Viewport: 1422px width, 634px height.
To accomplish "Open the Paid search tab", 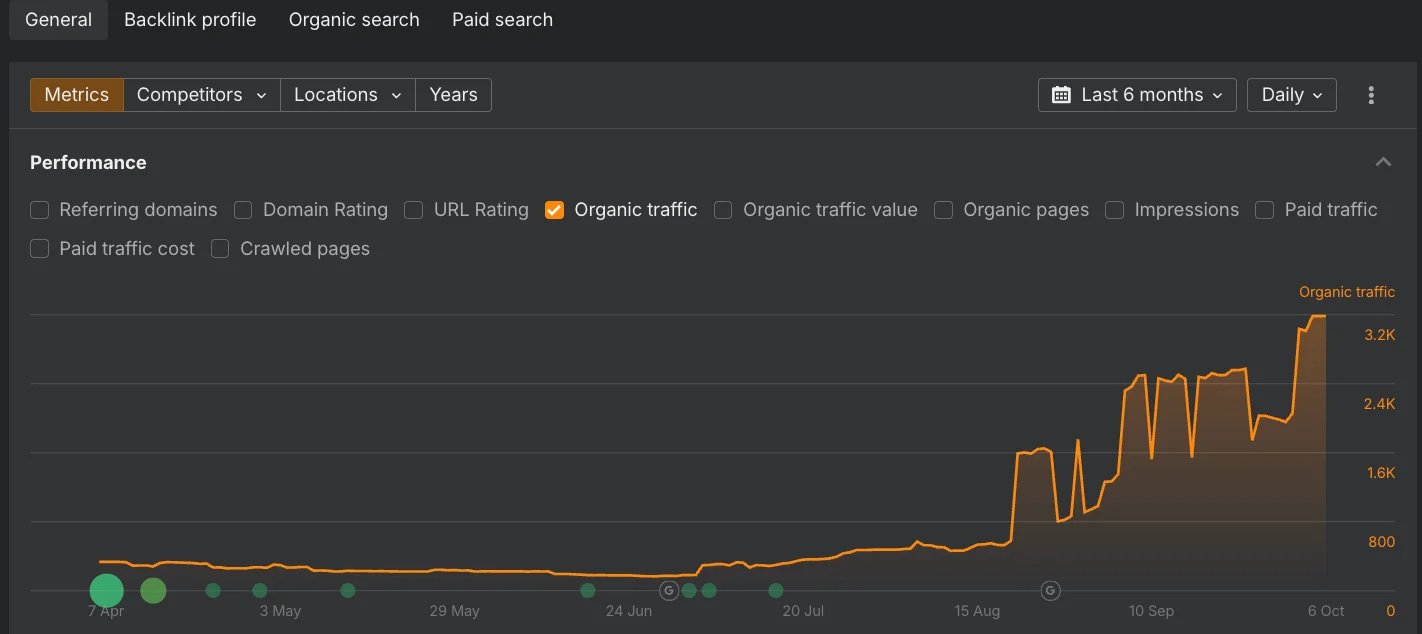I will [x=502, y=20].
